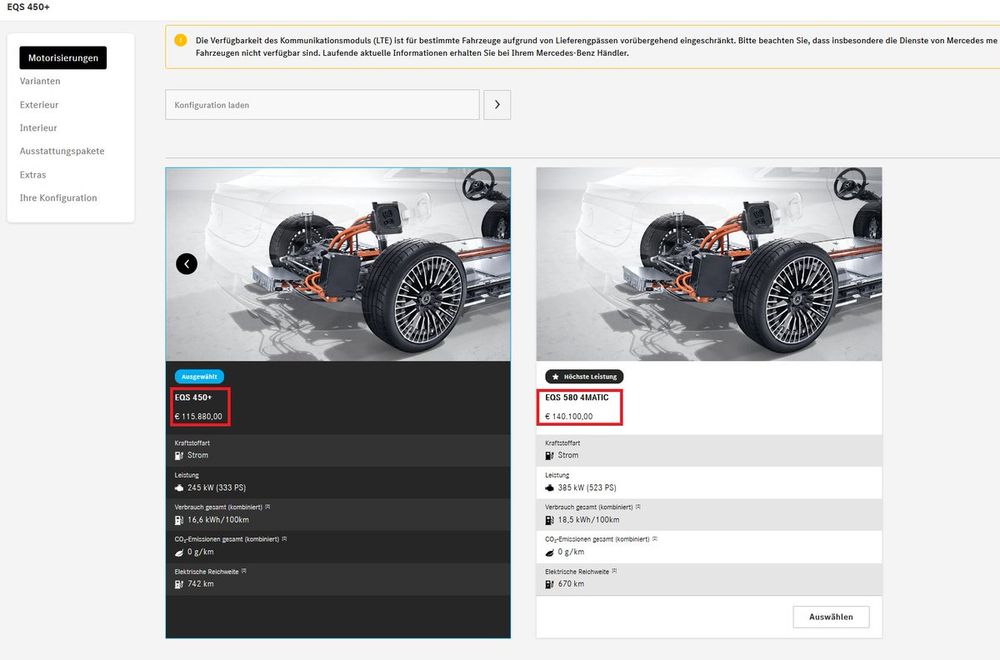
Task: Click the 245 kW (333 PS) value
Action: [x=217, y=488]
